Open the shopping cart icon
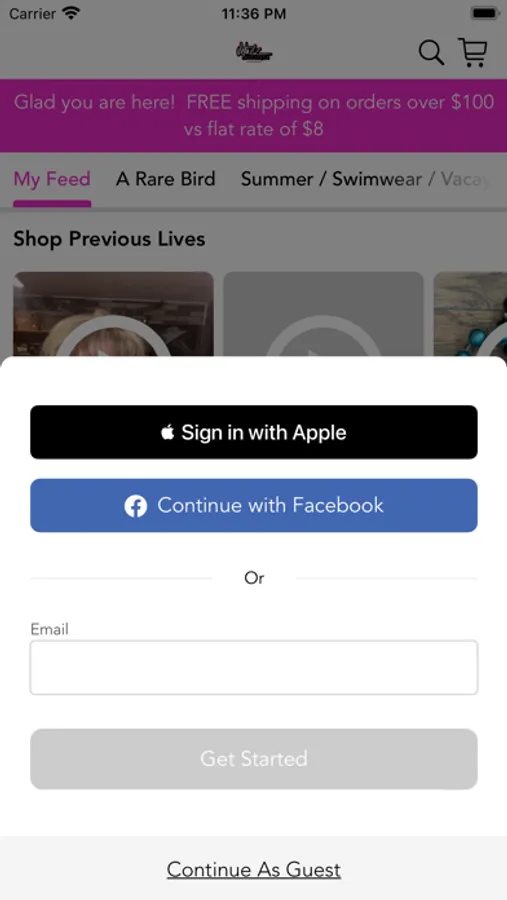507x900 pixels. (473, 52)
